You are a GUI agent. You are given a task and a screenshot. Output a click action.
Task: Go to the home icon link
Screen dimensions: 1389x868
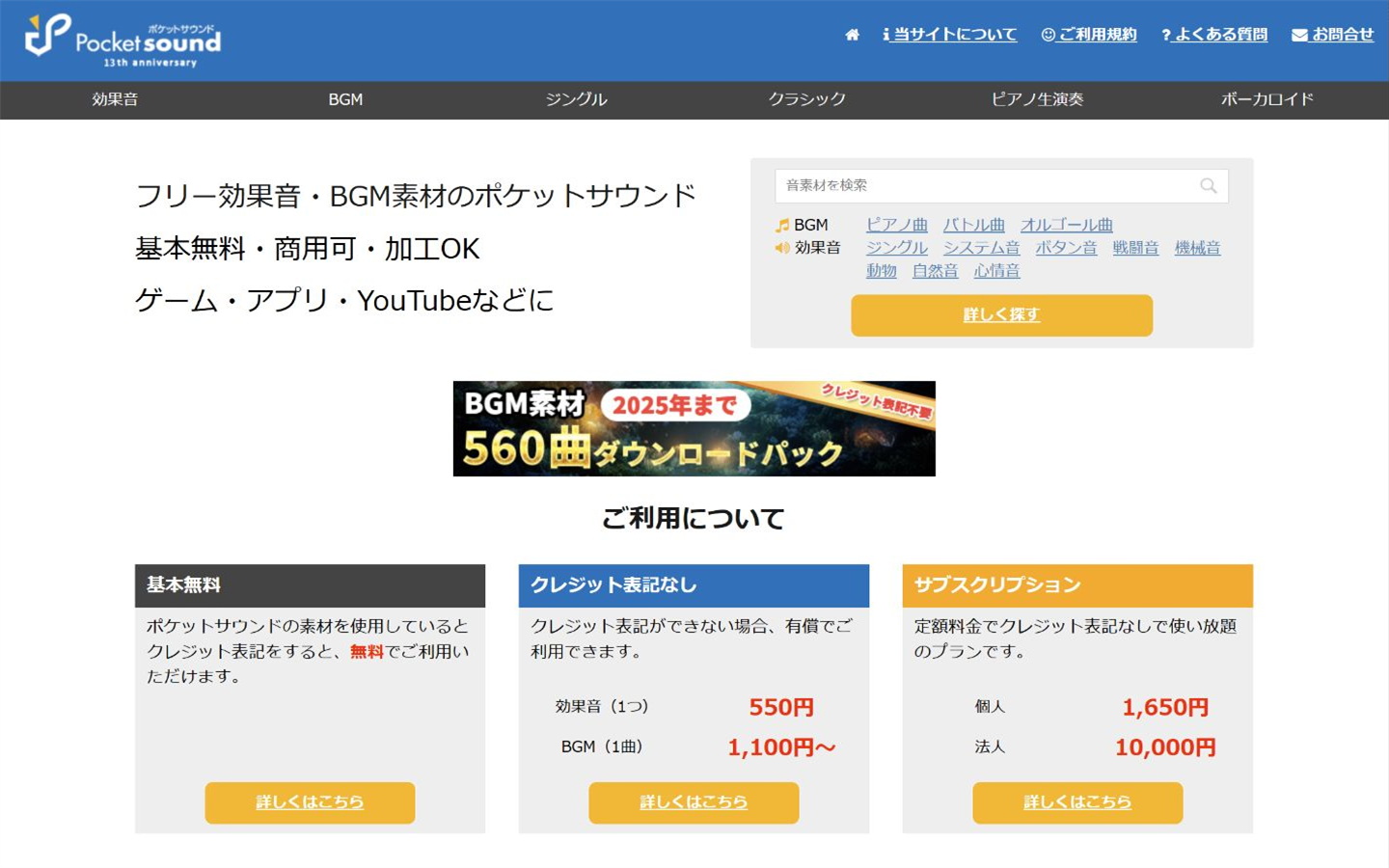(x=852, y=35)
